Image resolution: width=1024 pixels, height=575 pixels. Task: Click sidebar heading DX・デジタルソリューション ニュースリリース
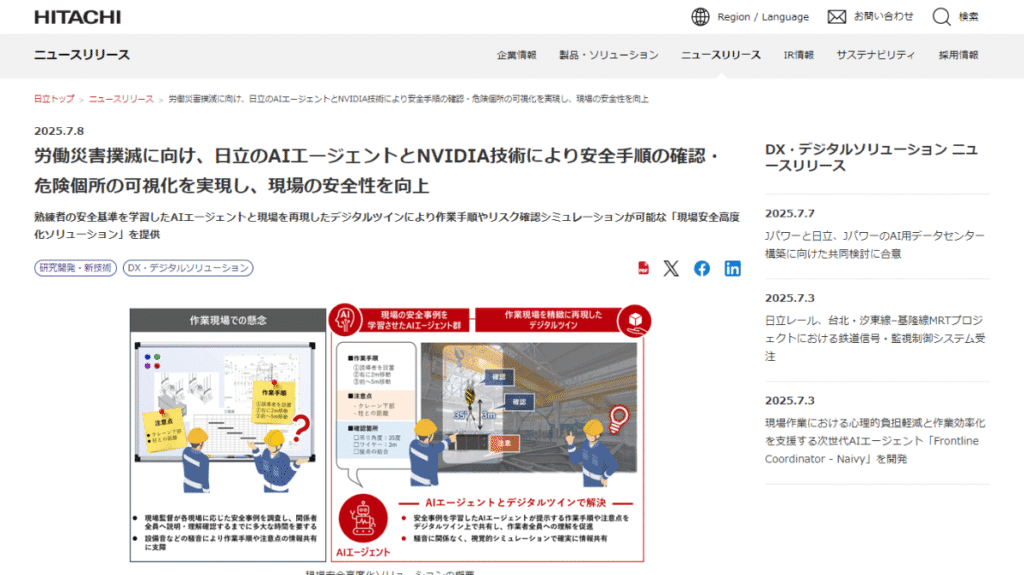tap(872, 157)
